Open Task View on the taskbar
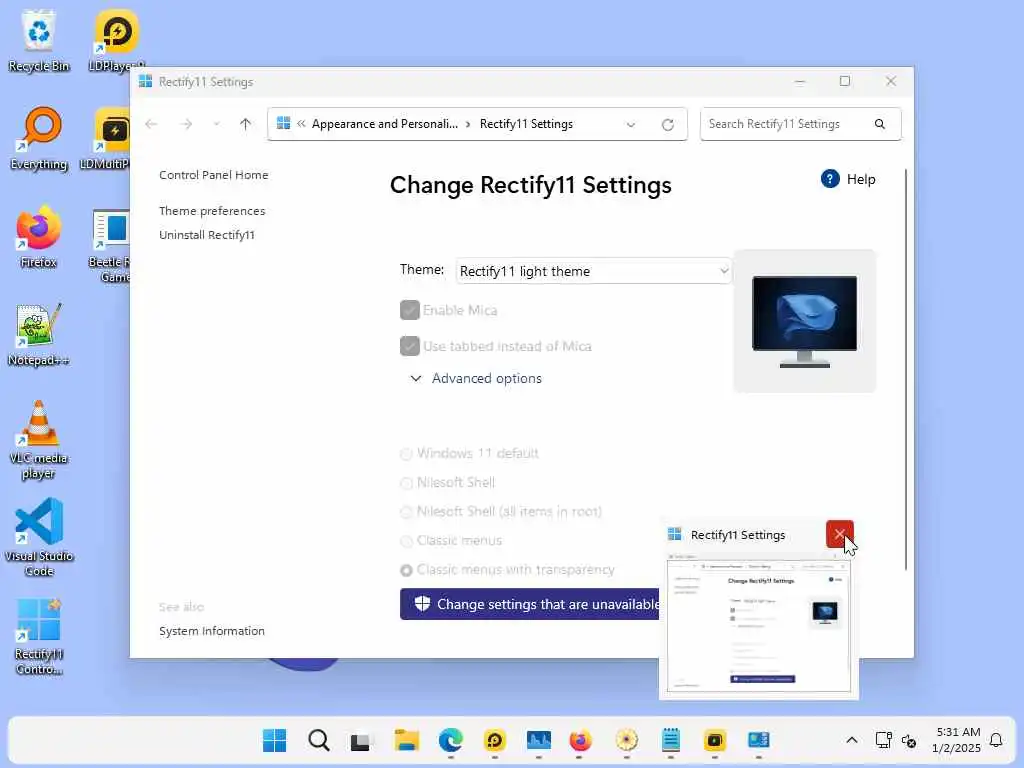The image size is (1024, 768). pos(360,741)
